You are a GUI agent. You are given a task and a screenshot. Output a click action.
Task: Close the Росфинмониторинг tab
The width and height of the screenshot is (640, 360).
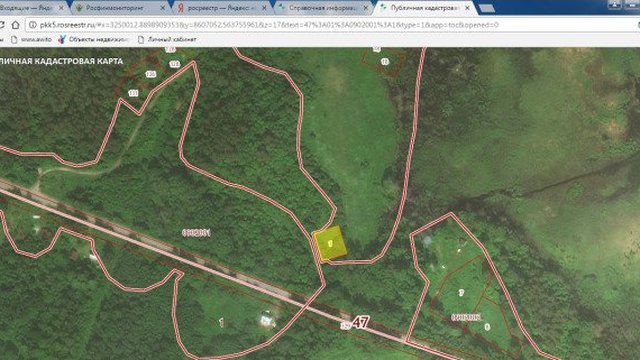point(163,8)
